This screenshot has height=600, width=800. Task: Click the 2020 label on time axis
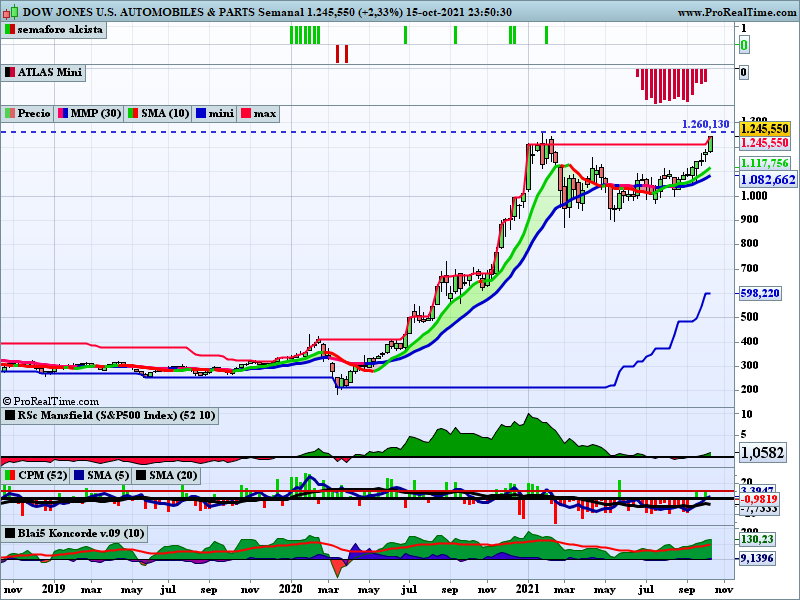[x=291, y=589]
